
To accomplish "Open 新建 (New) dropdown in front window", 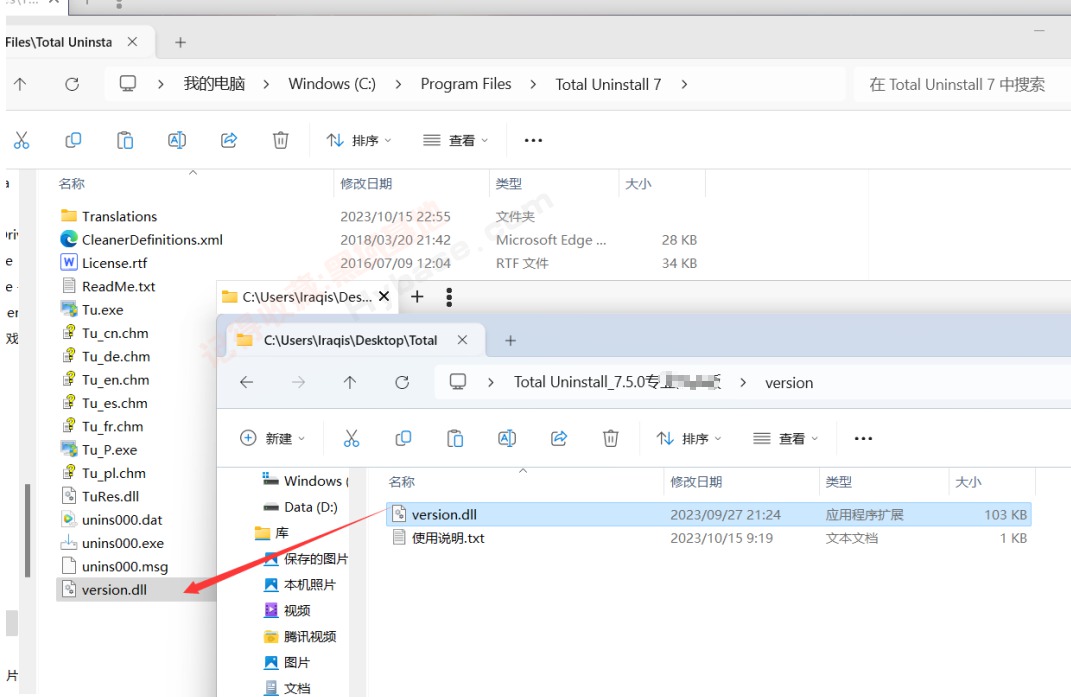I will coord(272,439).
